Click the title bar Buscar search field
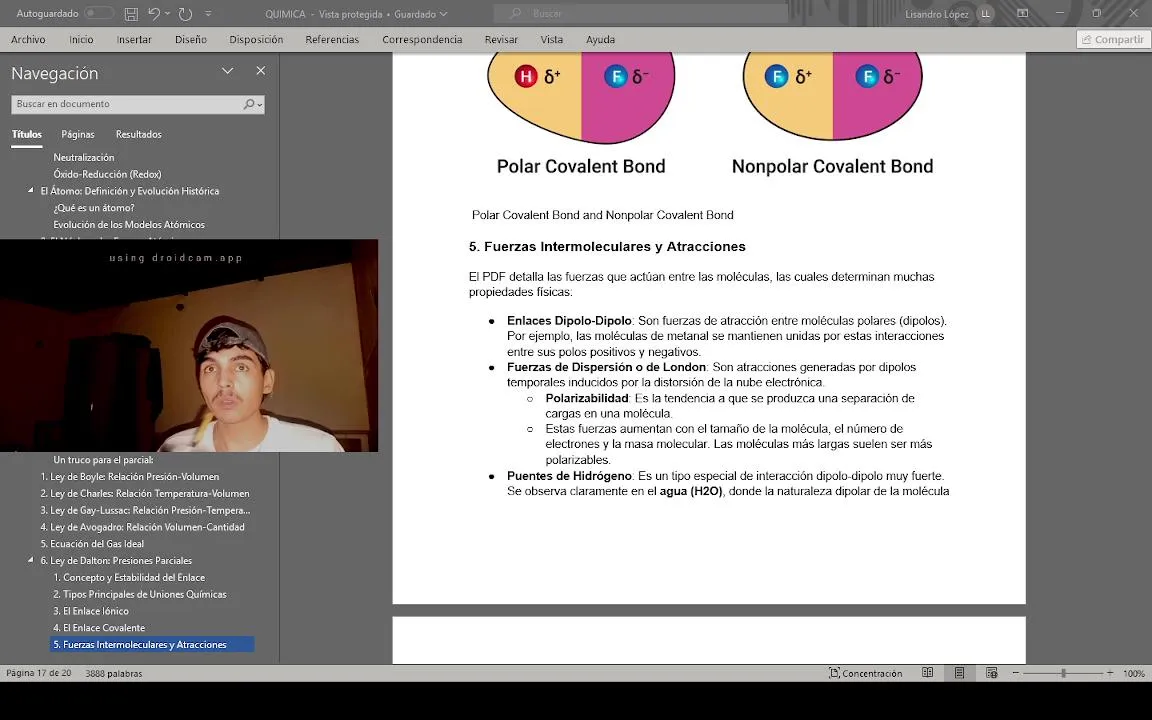Viewport: 1152px width, 720px height. coord(641,13)
